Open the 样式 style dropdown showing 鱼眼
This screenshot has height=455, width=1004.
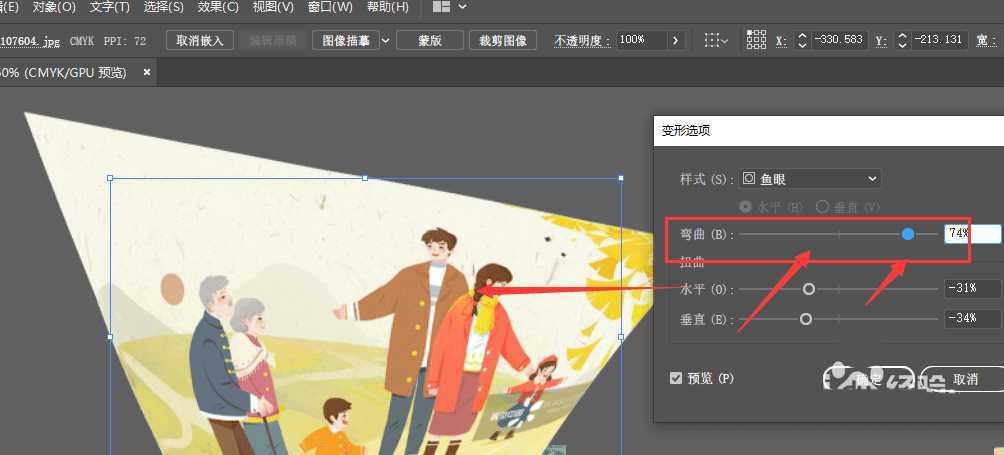click(x=809, y=179)
